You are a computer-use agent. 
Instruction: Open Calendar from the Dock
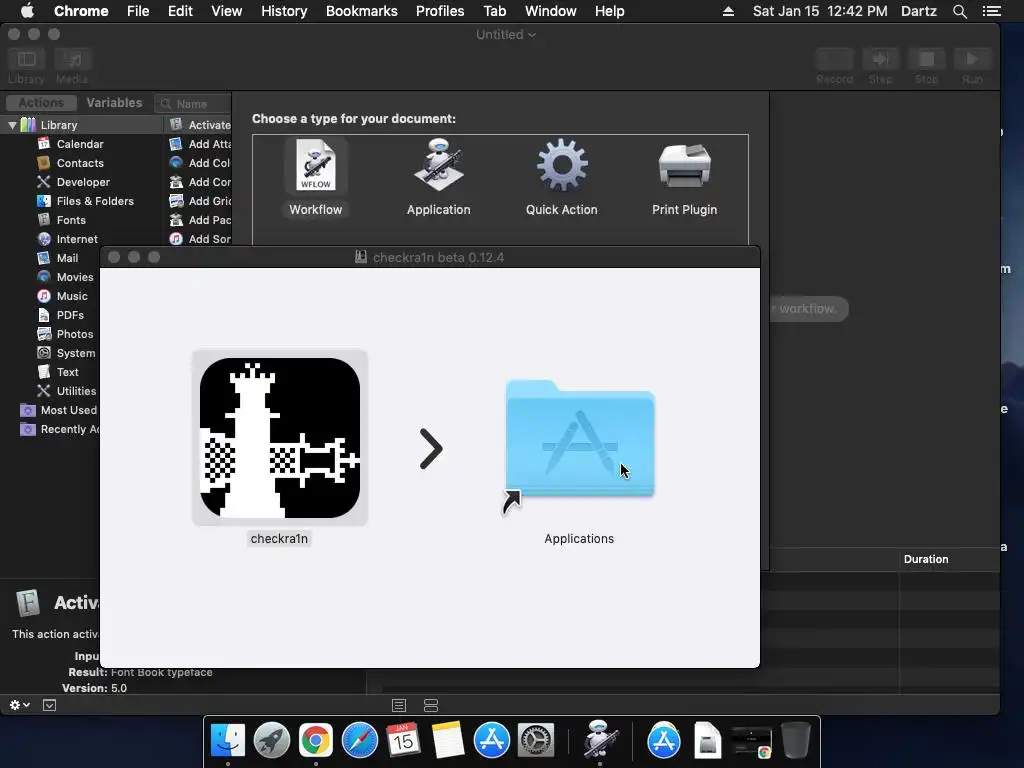403,741
